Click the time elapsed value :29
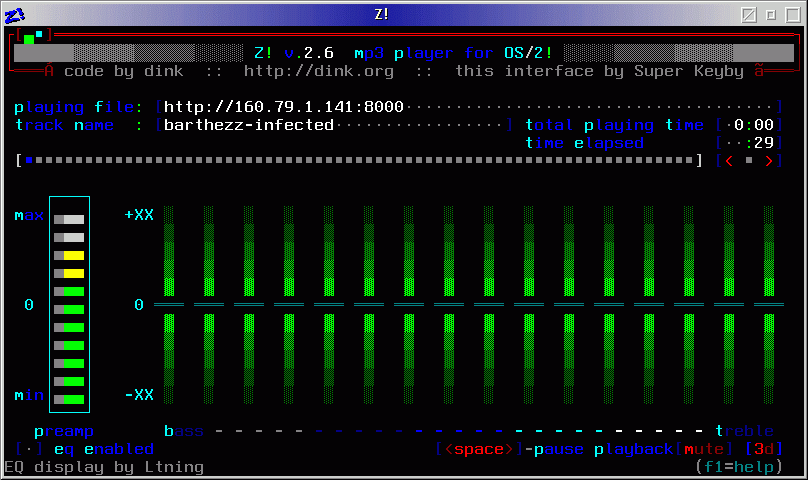The width and height of the screenshot is (808, 480). pos(759,143)
